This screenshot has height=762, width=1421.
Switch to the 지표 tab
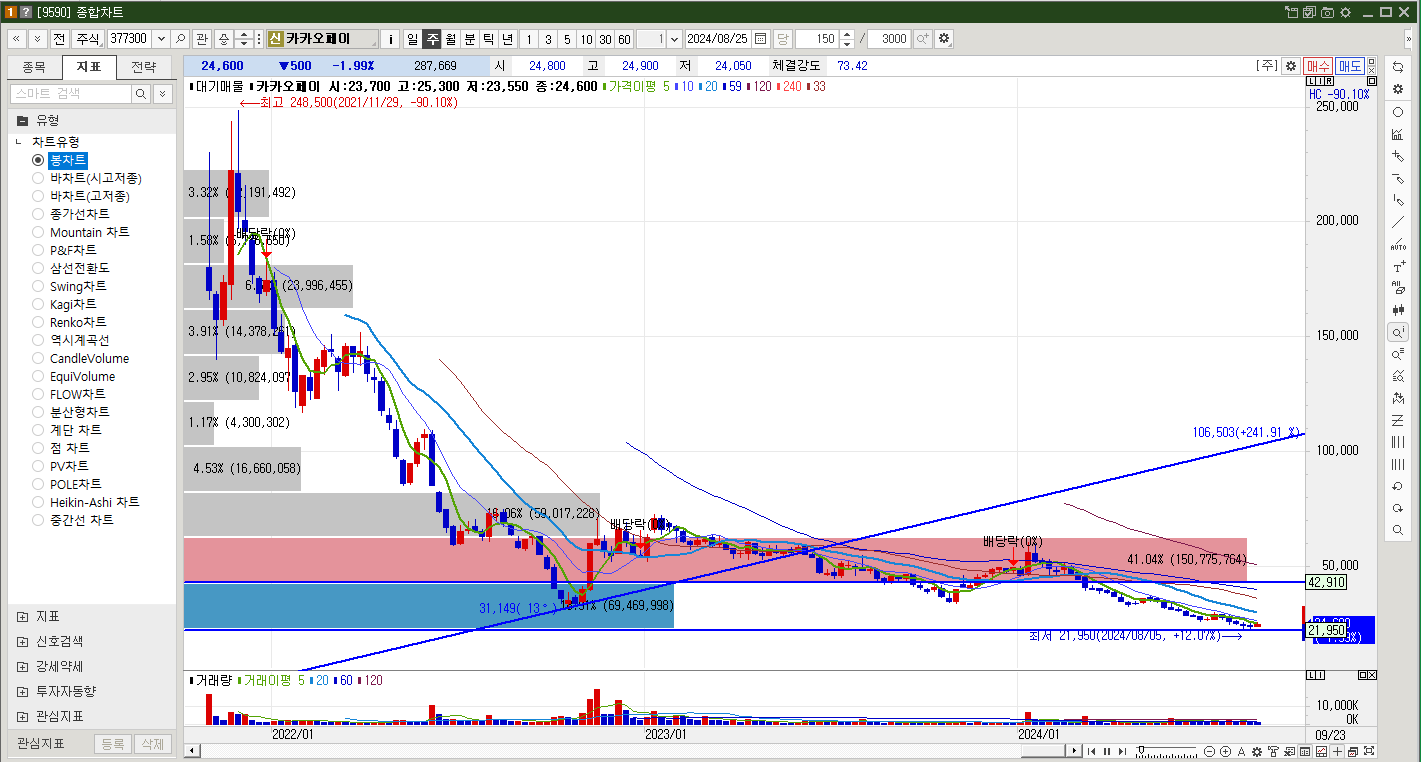tap(89, 68)
